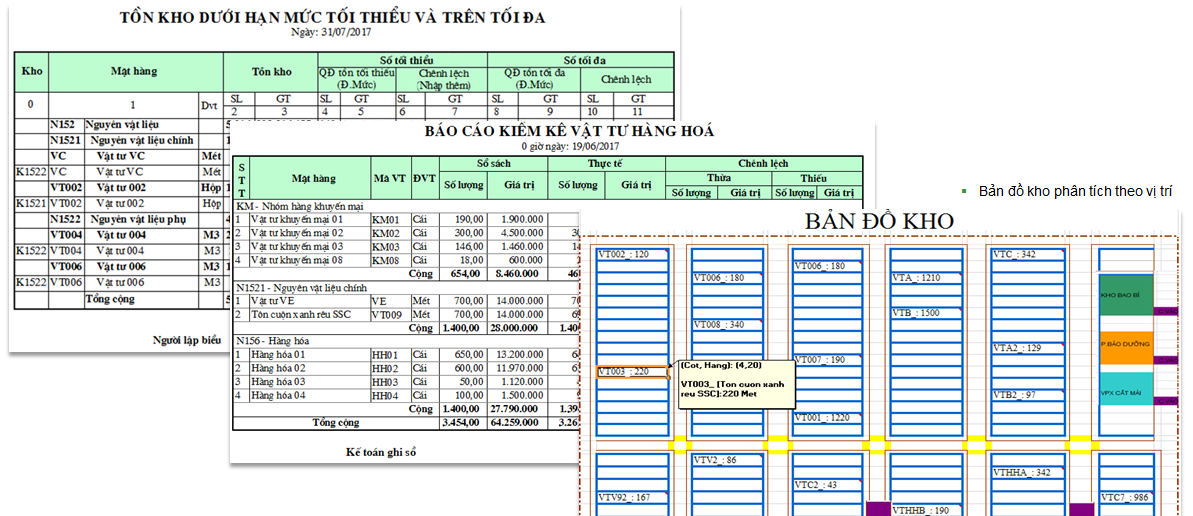The image size is (1193, 516).
Task: Select the 'Tồn kho' column header
Action: click(271, 72)
